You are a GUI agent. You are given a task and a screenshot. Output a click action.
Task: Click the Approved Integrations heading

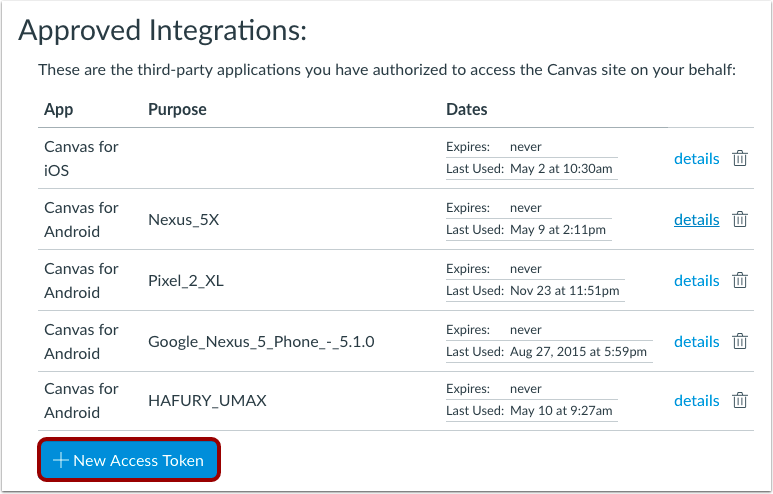pos(162,30)
